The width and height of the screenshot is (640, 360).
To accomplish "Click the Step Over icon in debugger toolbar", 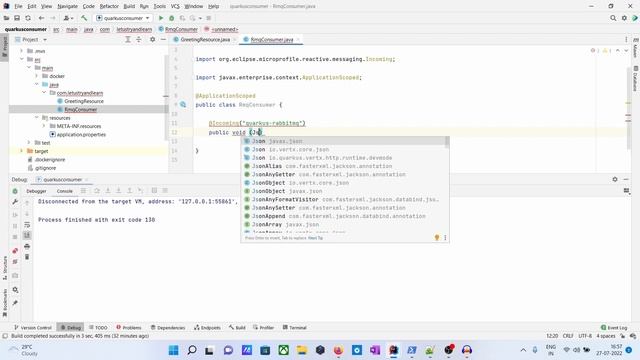I will [x=97, y=191].
